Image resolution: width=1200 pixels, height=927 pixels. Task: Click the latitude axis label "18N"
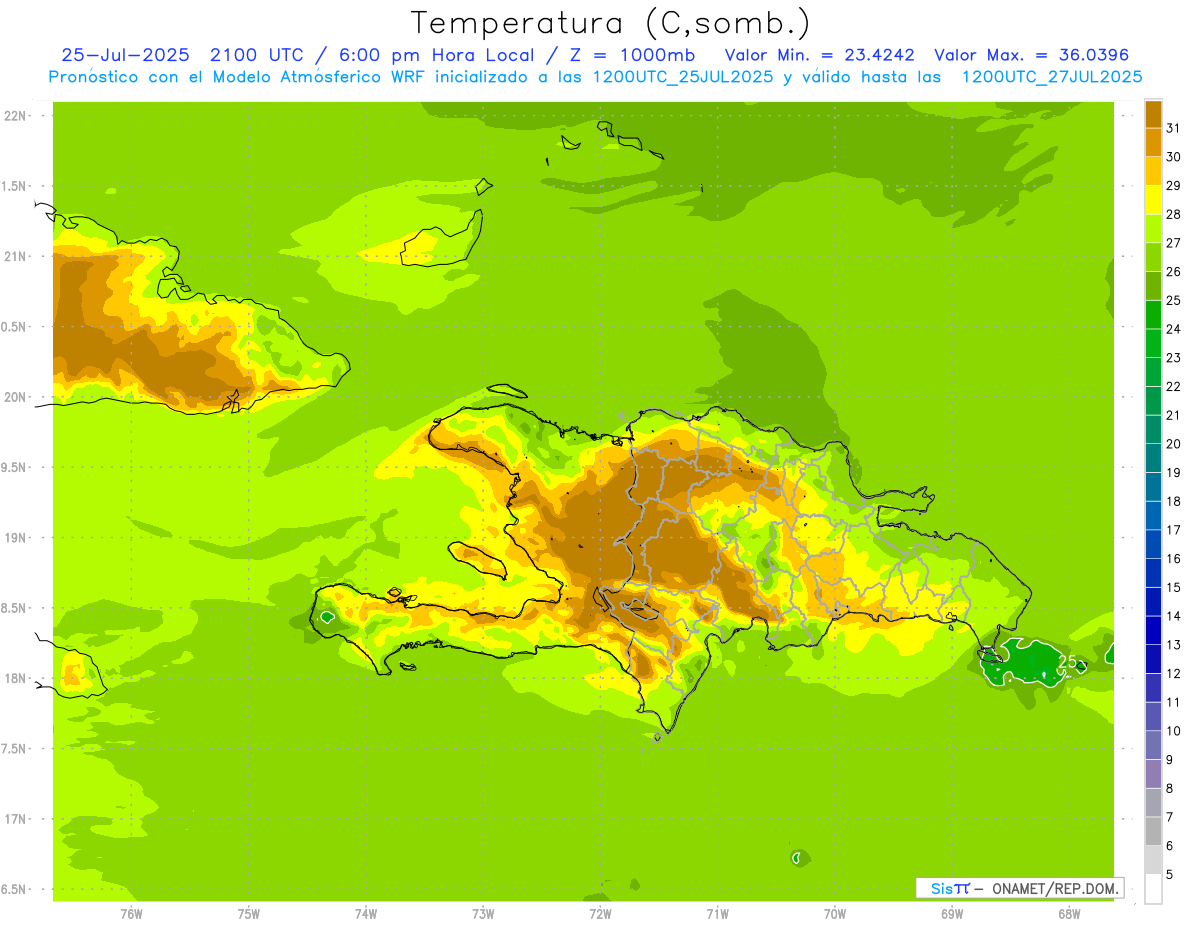pyautogui.click(x=16, y=678)
